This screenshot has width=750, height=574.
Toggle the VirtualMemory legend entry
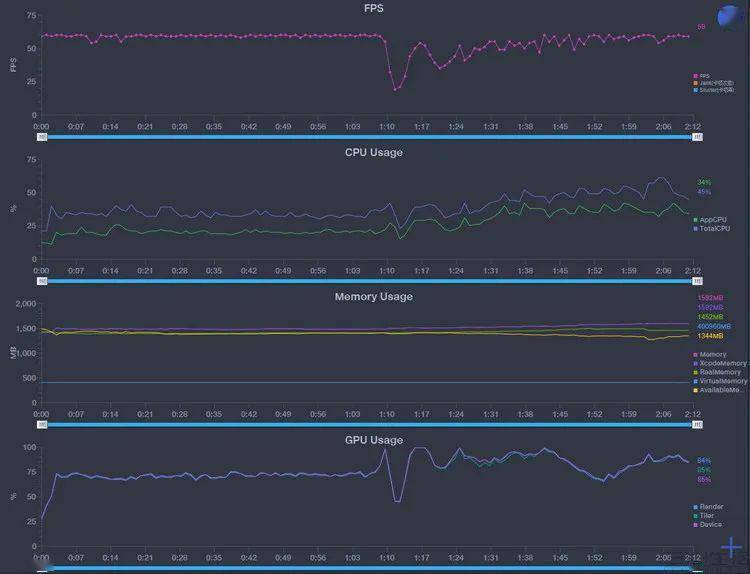tap(720, 381)
